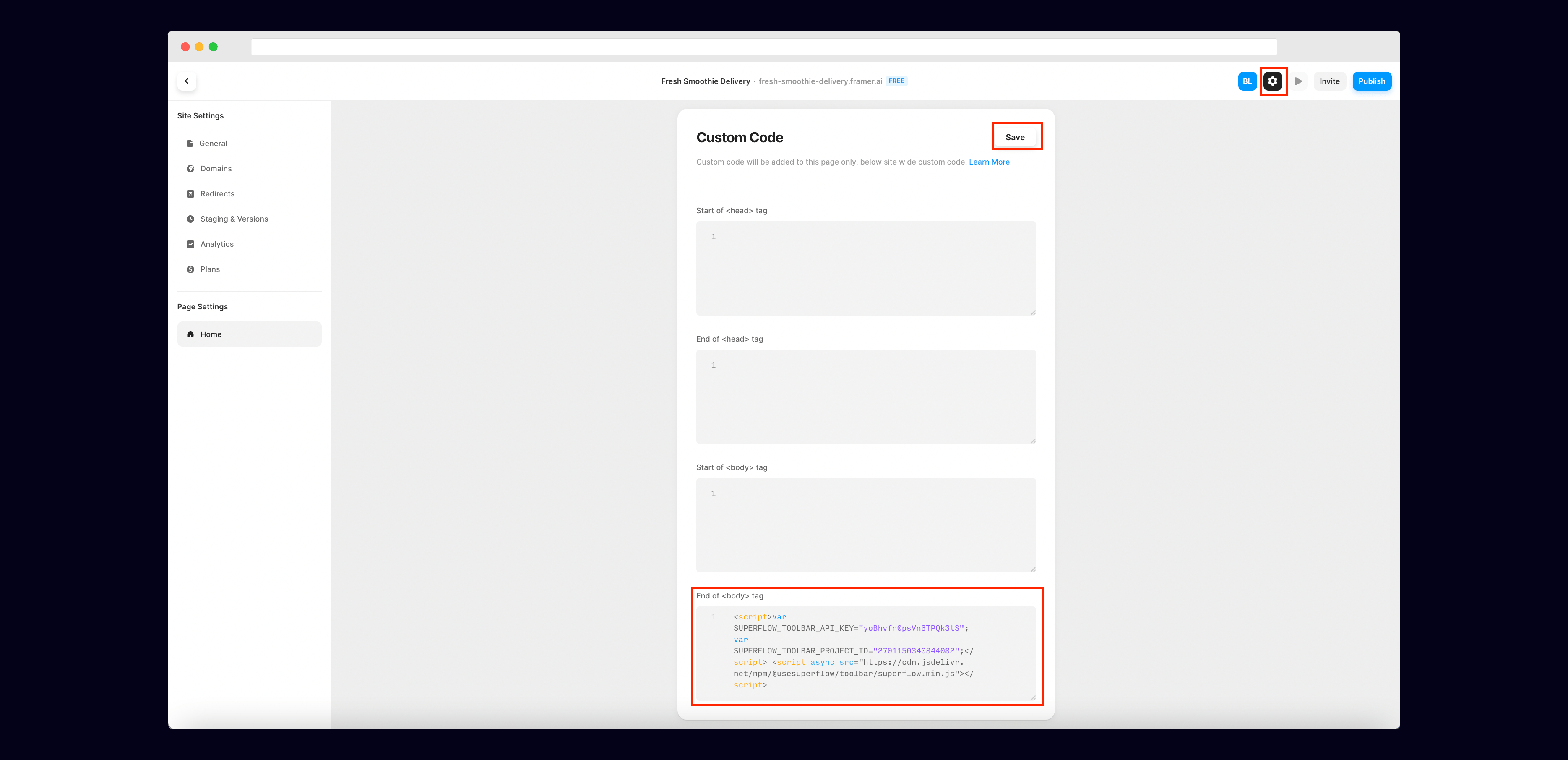Click the Fresh Smoothie Delivery project title
1568x760 pixels.
click(x=706, y=81)
